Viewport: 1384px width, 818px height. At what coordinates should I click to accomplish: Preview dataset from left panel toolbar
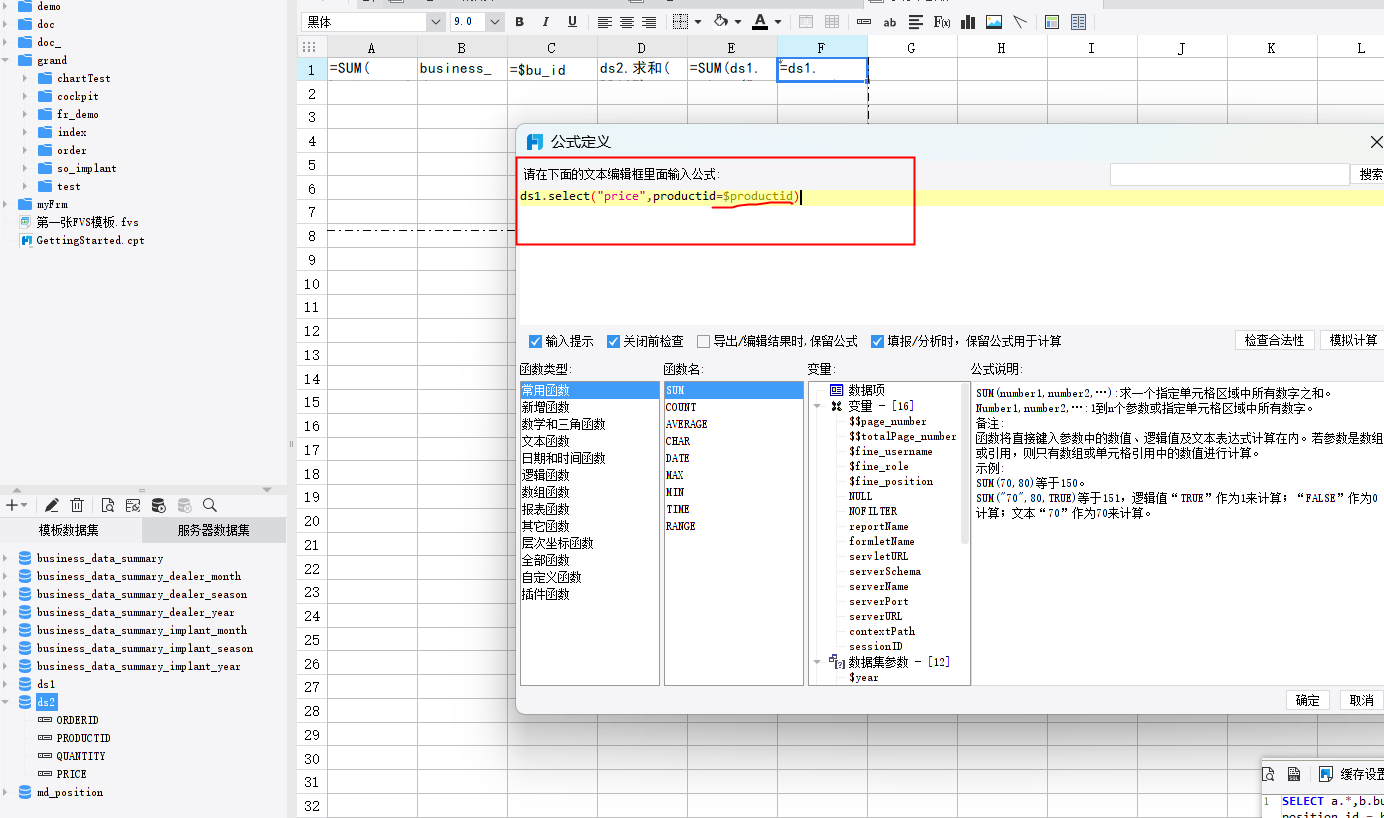tap(107, 505)
